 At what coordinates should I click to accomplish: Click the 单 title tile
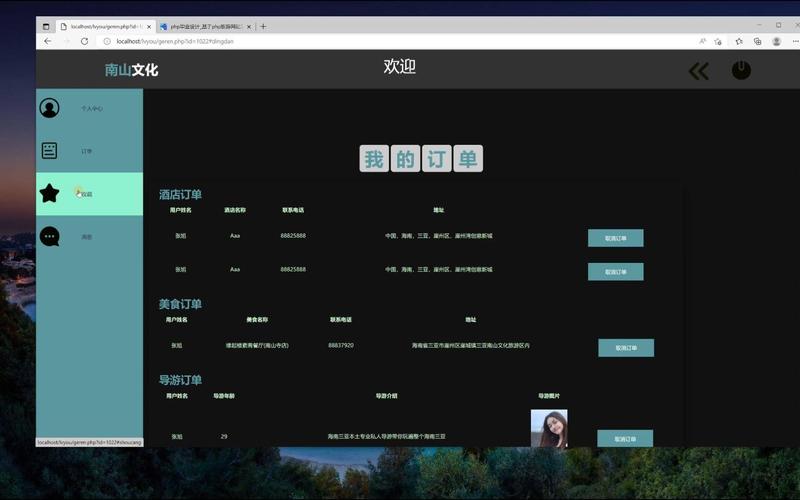click(468, 159)
